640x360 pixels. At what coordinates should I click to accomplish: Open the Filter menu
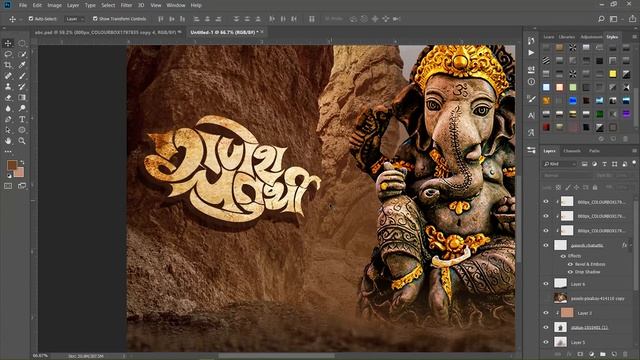click(126, 5)
